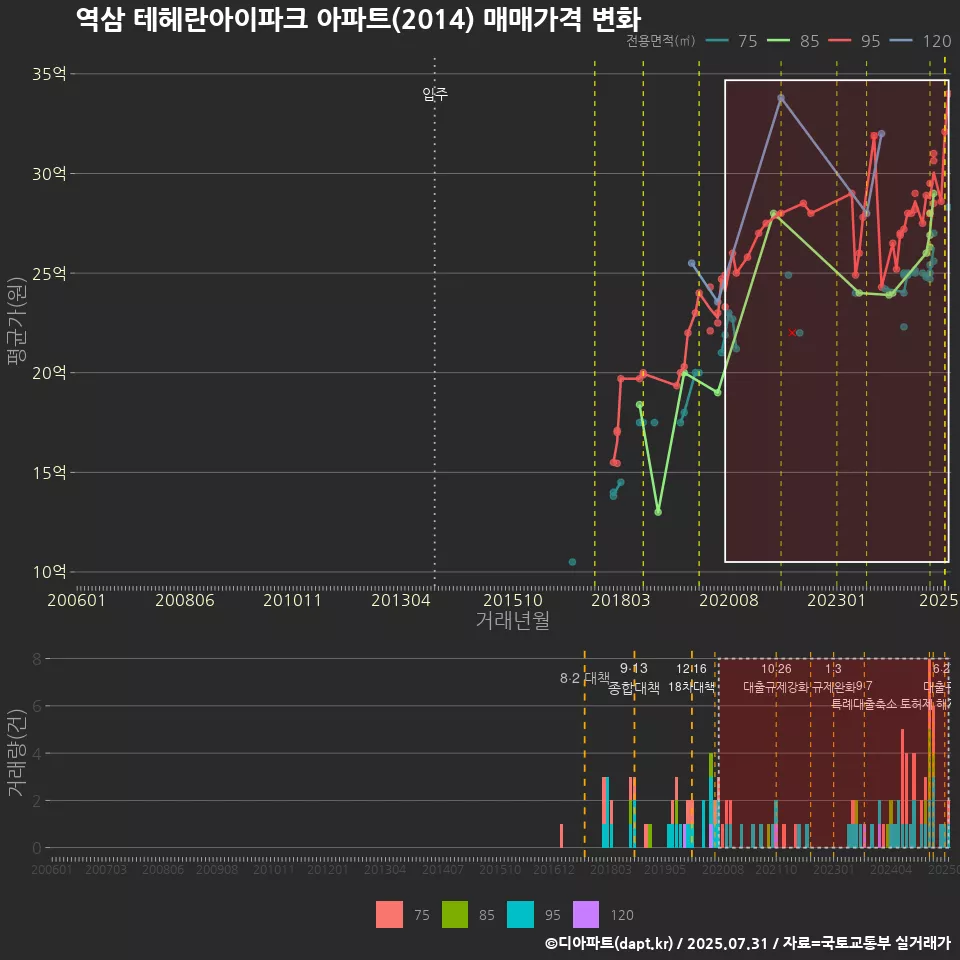960x960 pixels.
Task: Click the isolated teal point near 10.5억
Action: [x=572, y=562]
